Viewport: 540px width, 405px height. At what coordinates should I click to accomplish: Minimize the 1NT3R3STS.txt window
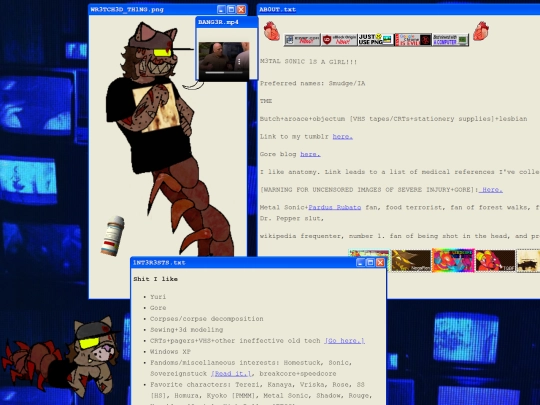click(361, 262)
